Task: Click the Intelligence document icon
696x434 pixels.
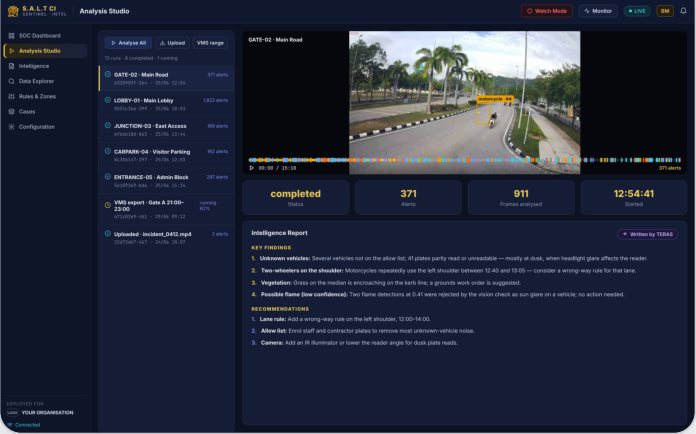Action: (x=12, y=66)
